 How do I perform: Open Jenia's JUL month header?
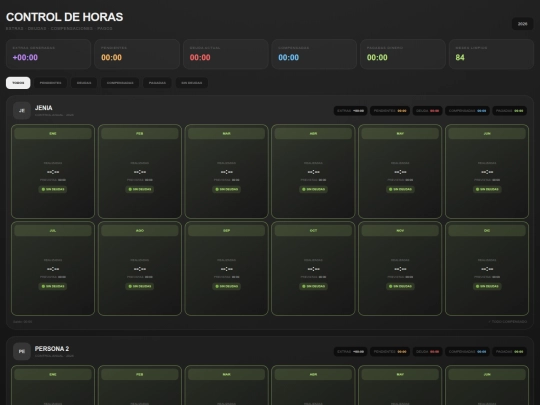[53, 231]
